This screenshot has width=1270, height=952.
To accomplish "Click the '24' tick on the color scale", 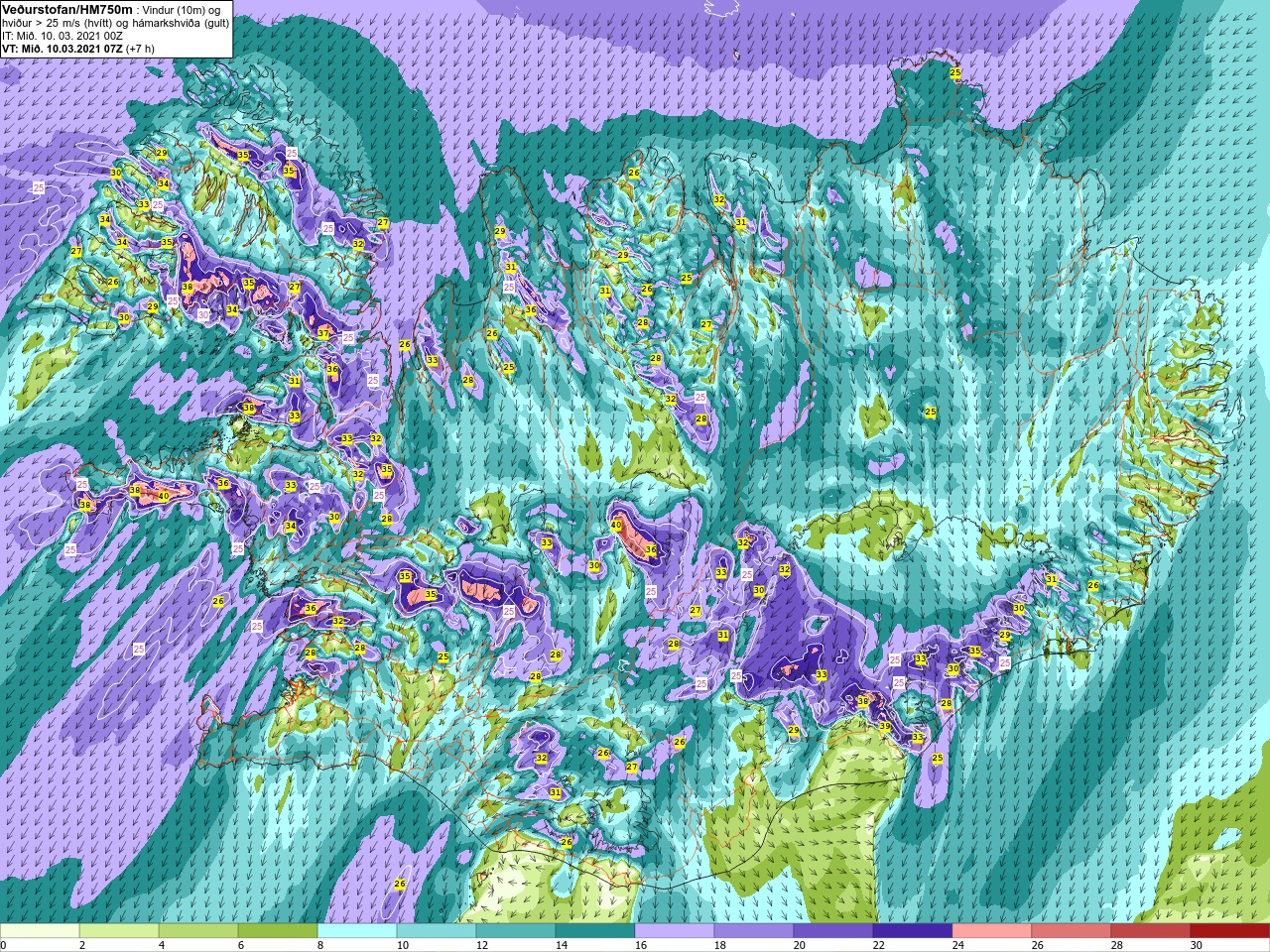I will [959, 945].
